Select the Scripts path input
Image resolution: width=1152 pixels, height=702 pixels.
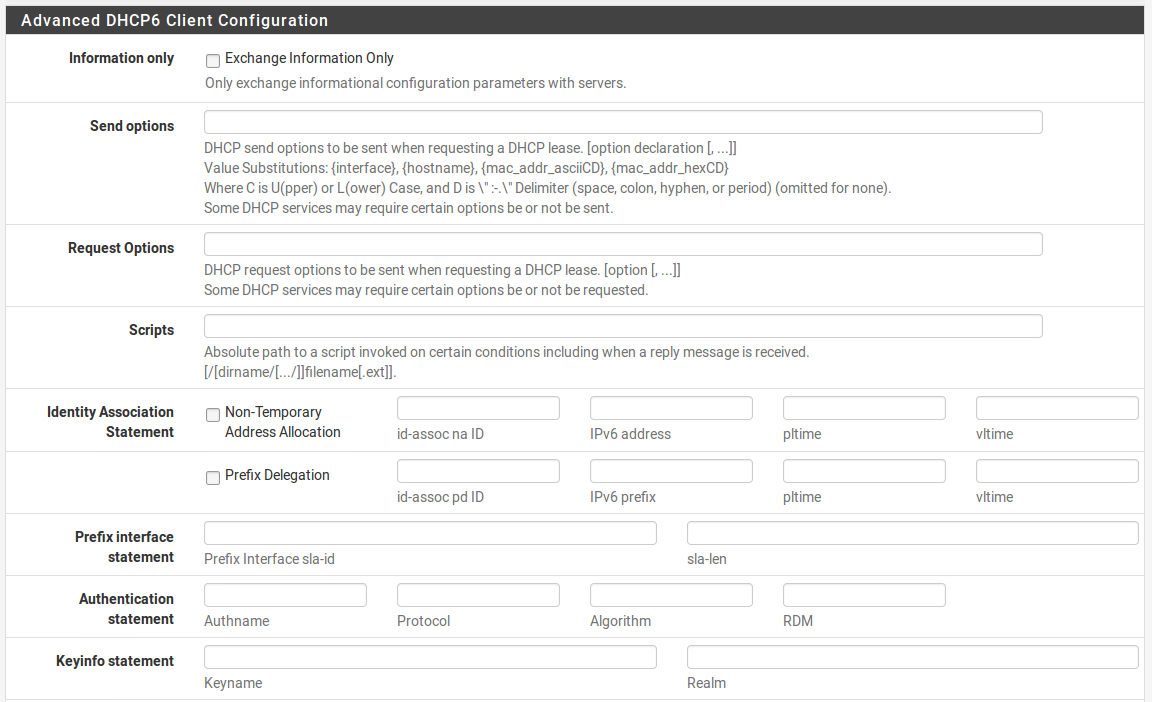pyautogui.click(x=623, y=326)
